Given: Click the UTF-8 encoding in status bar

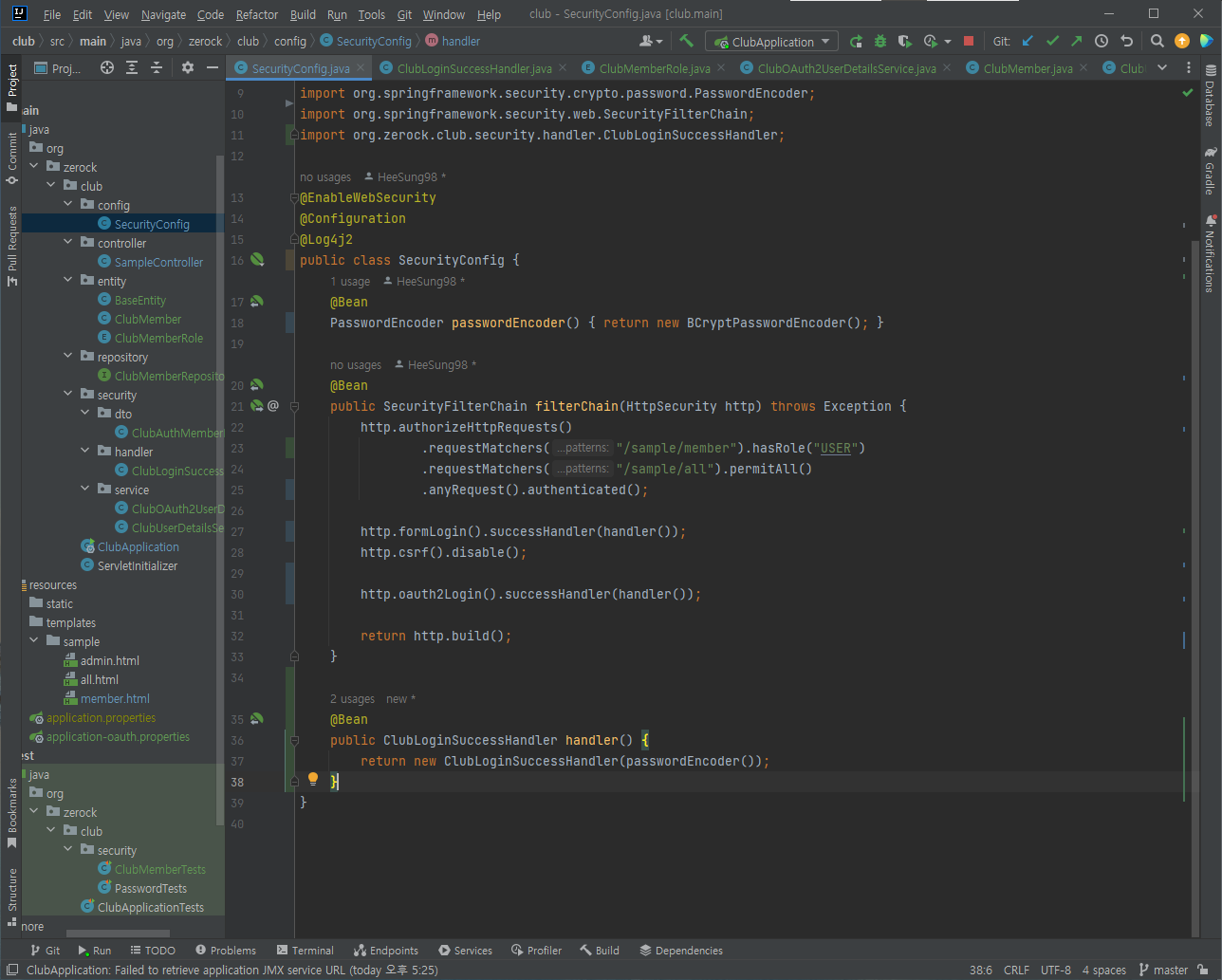Looking at the screenshot, I should [x=1055, y=970].
